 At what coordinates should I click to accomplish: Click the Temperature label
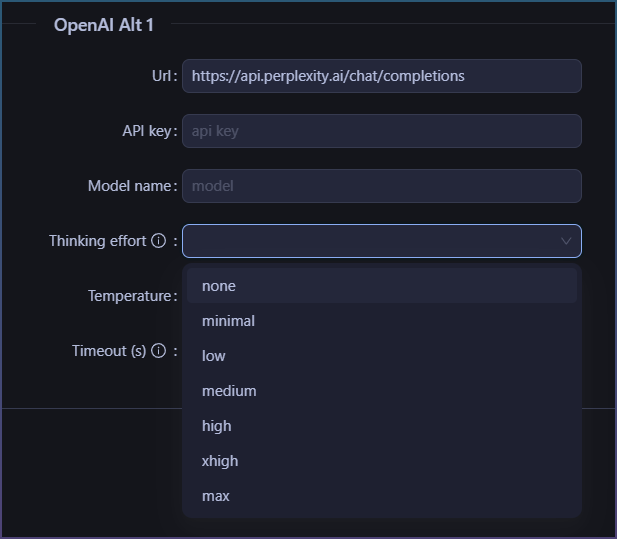coord(129,296)
